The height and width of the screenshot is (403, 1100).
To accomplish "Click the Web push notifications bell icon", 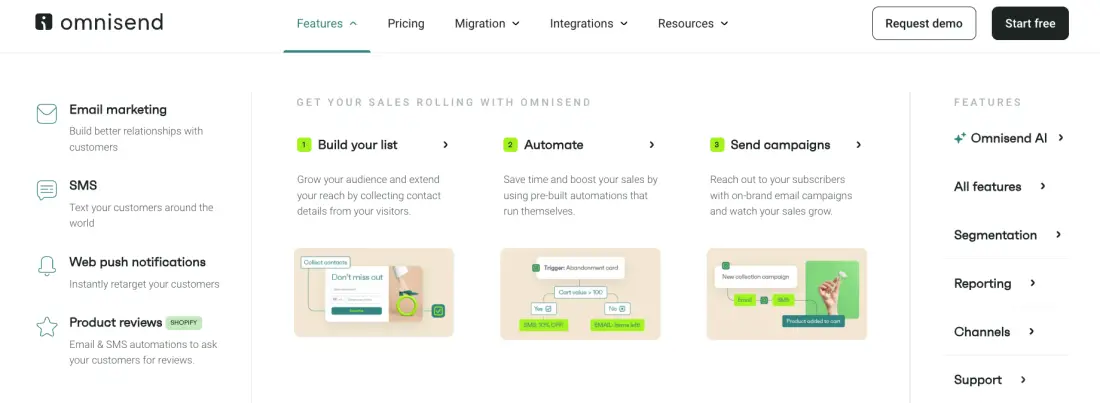I will [x=47, y=266].
